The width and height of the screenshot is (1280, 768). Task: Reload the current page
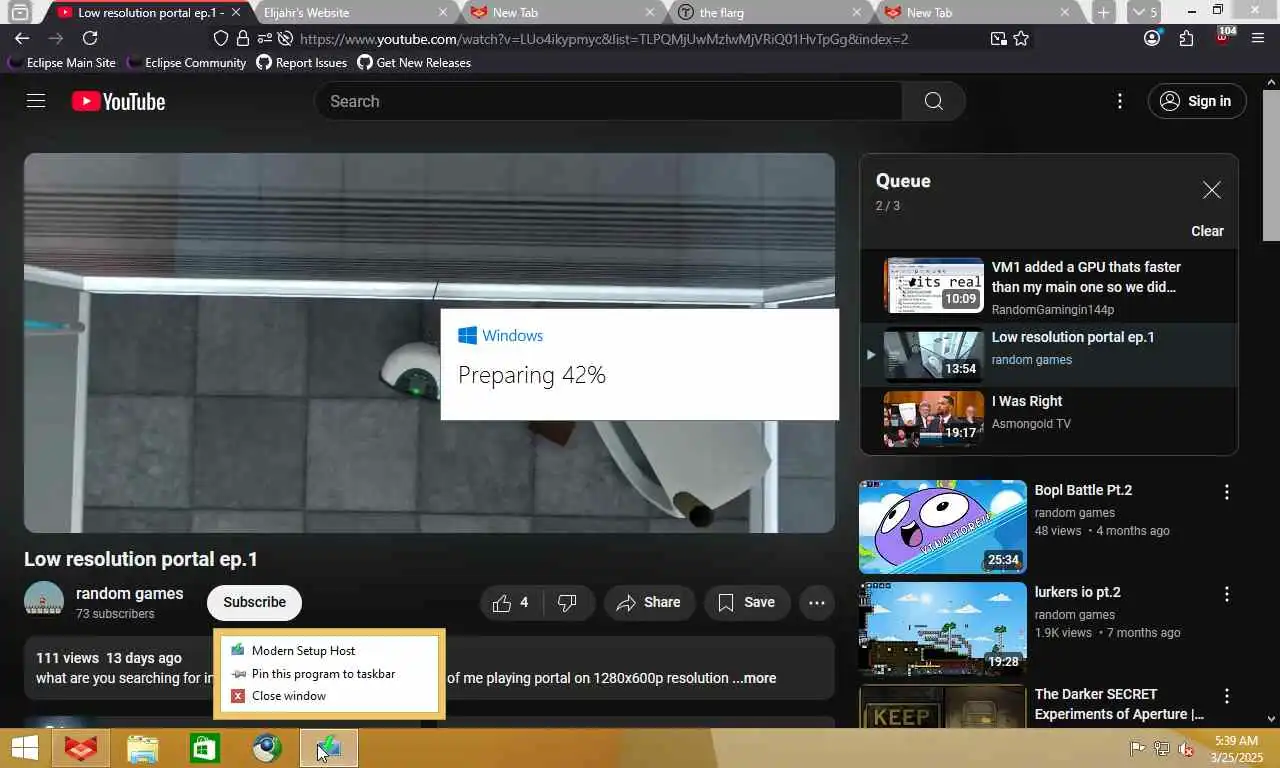[x=90, y=39]
